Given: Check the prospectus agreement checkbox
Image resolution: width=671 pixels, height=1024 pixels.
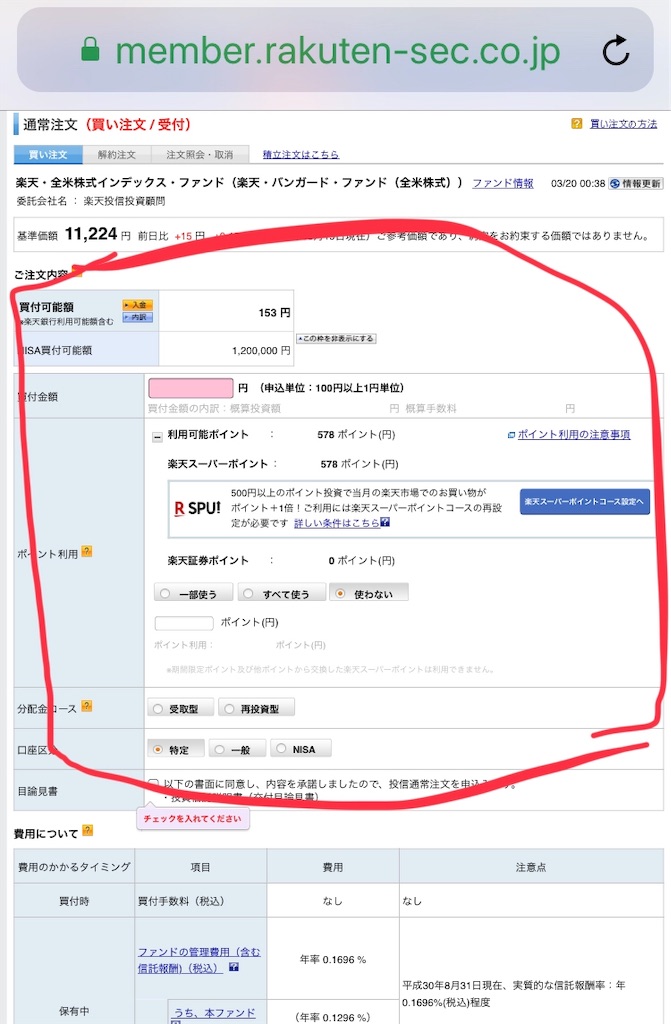Looking at the screenshot, I should (154, 782).
